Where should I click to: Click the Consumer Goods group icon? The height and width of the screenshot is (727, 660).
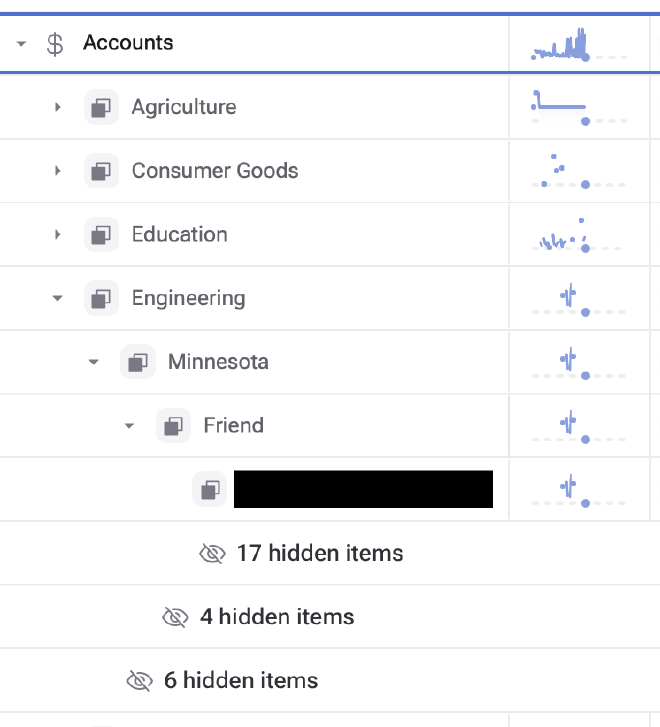point(101,171)
